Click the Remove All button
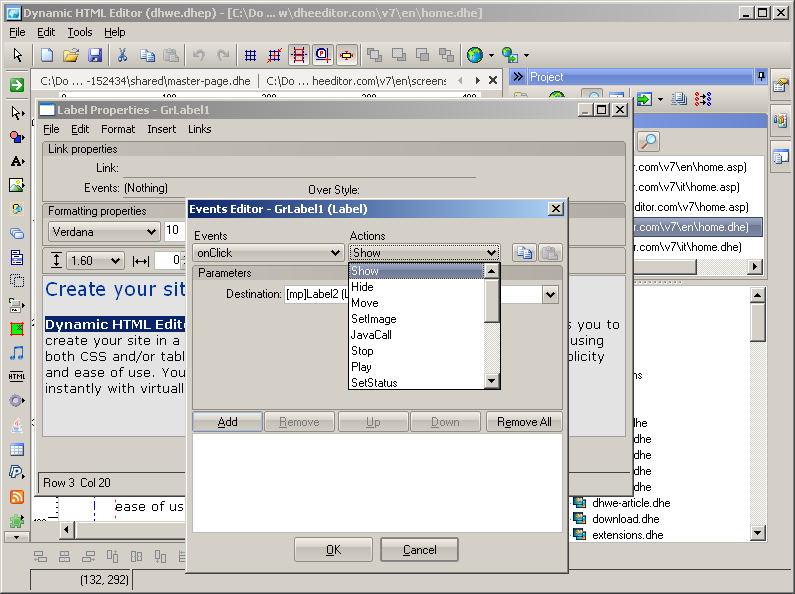This screenshot has width=795, height=594. (524, 422)
